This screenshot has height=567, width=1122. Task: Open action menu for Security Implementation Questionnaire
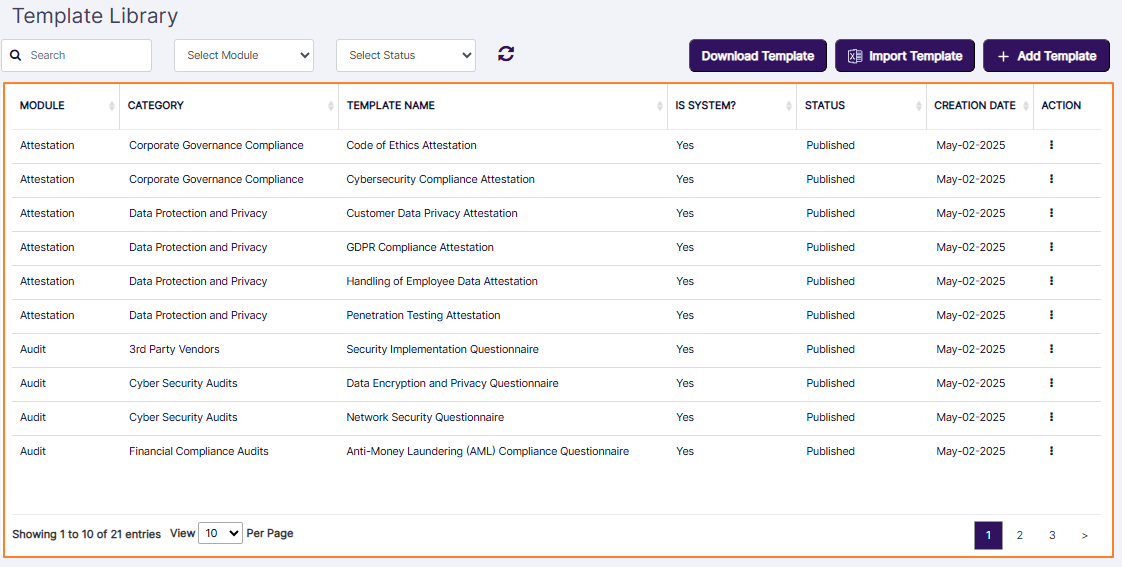pos(1051,349)
